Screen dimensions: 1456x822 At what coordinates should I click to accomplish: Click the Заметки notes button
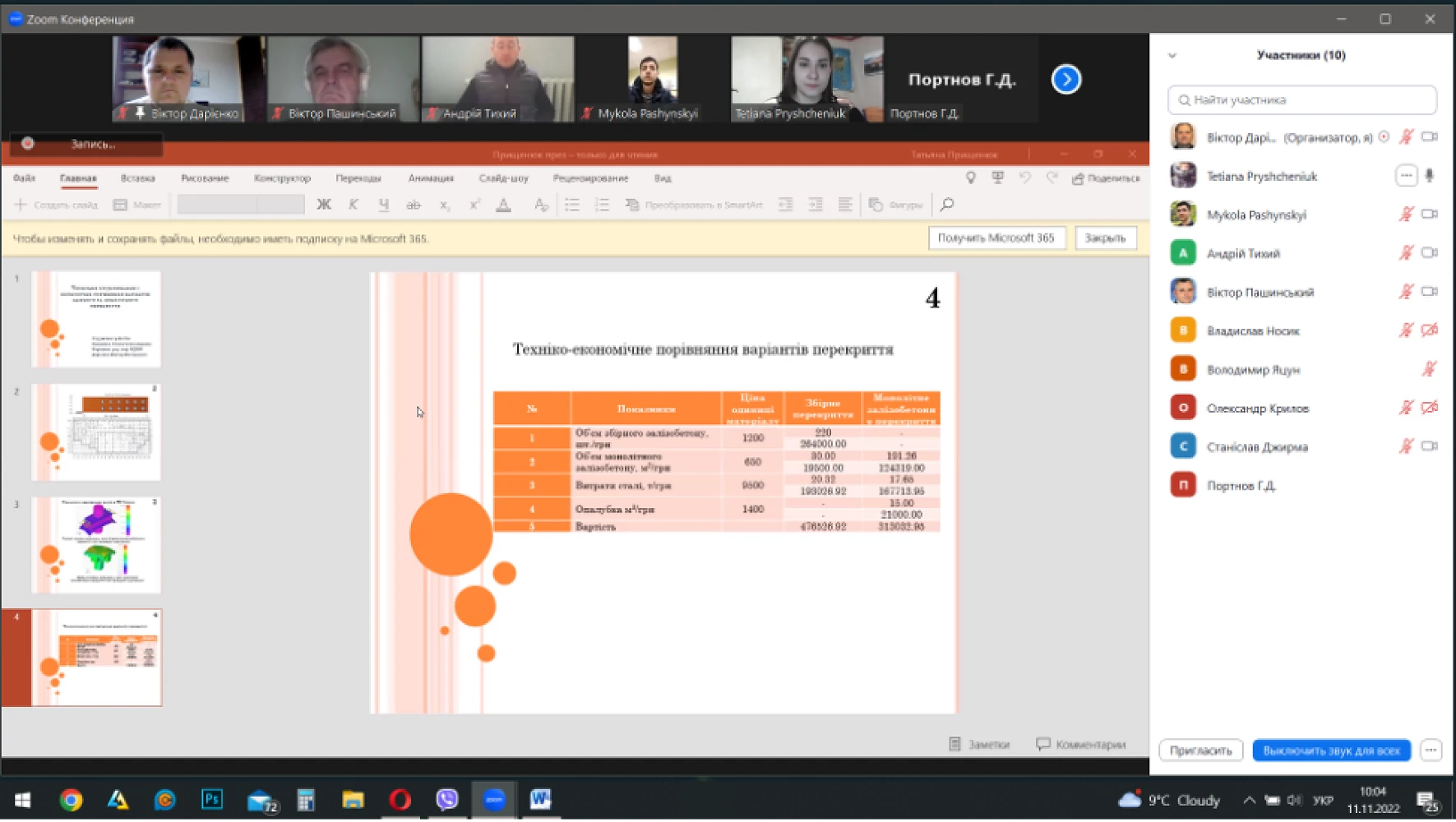point(979,744)
